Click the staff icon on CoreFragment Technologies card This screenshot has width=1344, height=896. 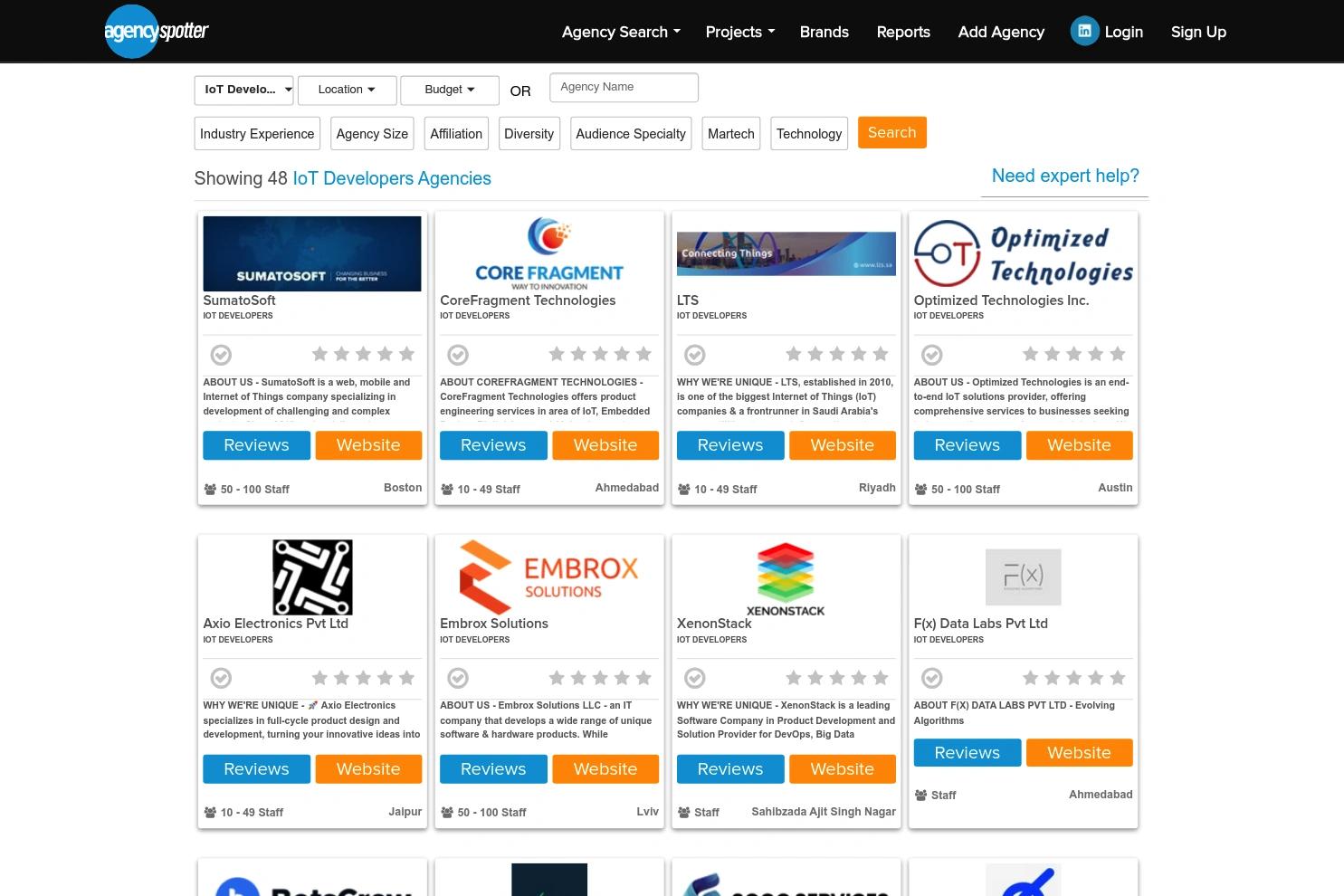447,489
